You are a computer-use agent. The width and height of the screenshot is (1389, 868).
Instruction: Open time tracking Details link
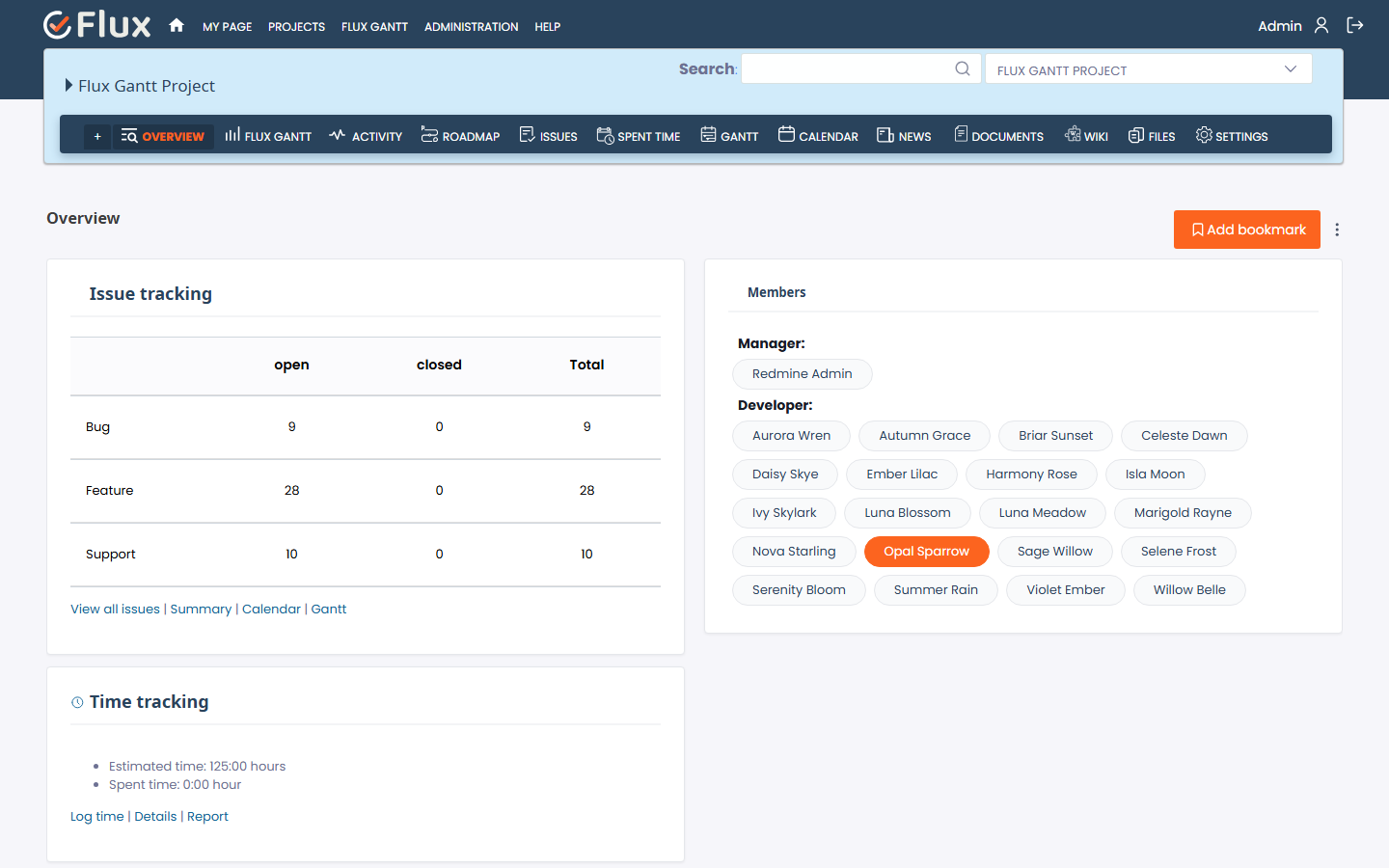pos(155,817)
